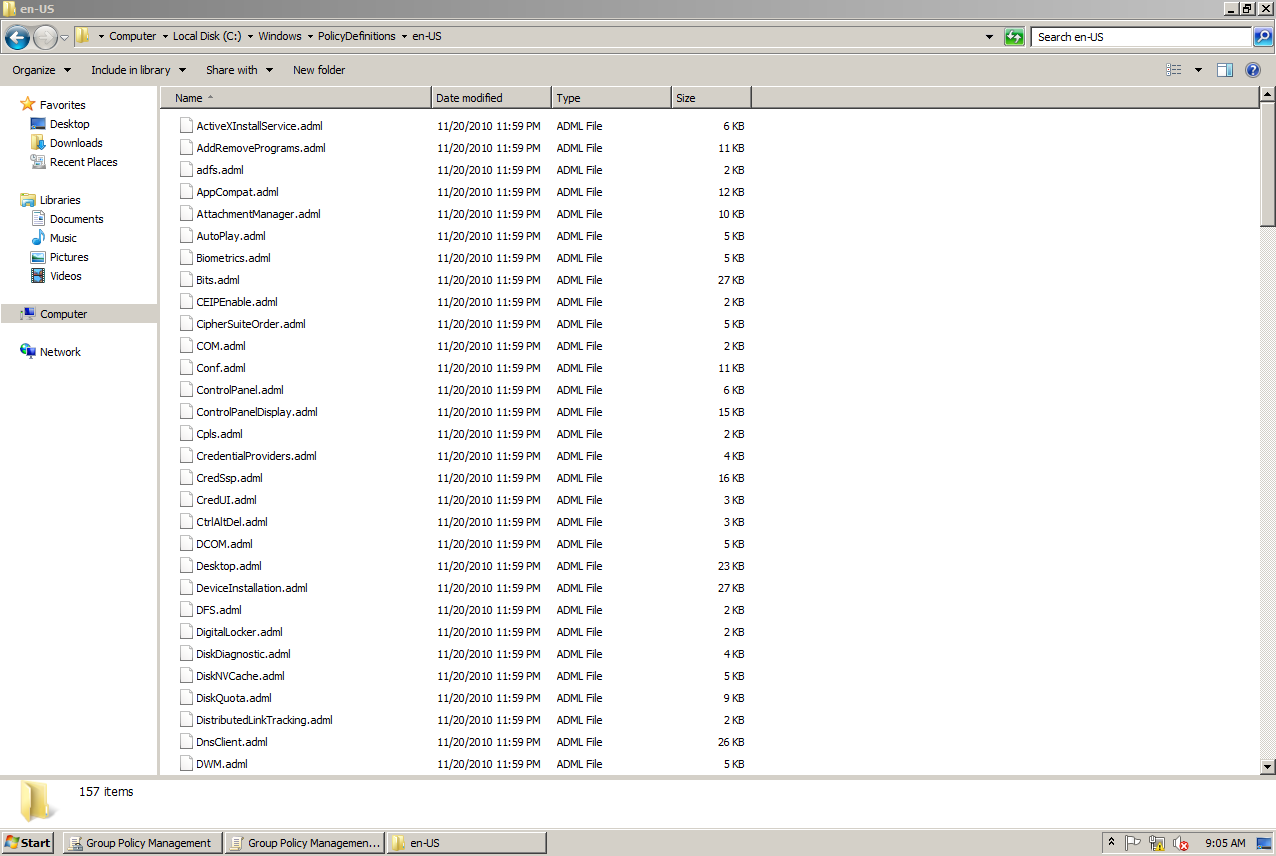
Task: Open the Pictures library
Action: point(69,257)
